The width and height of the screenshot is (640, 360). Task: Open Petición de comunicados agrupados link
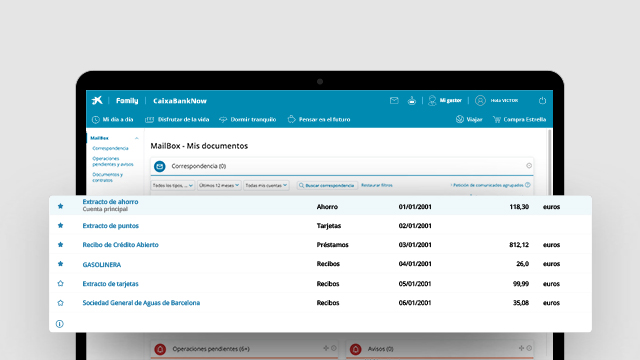(488, 185)
